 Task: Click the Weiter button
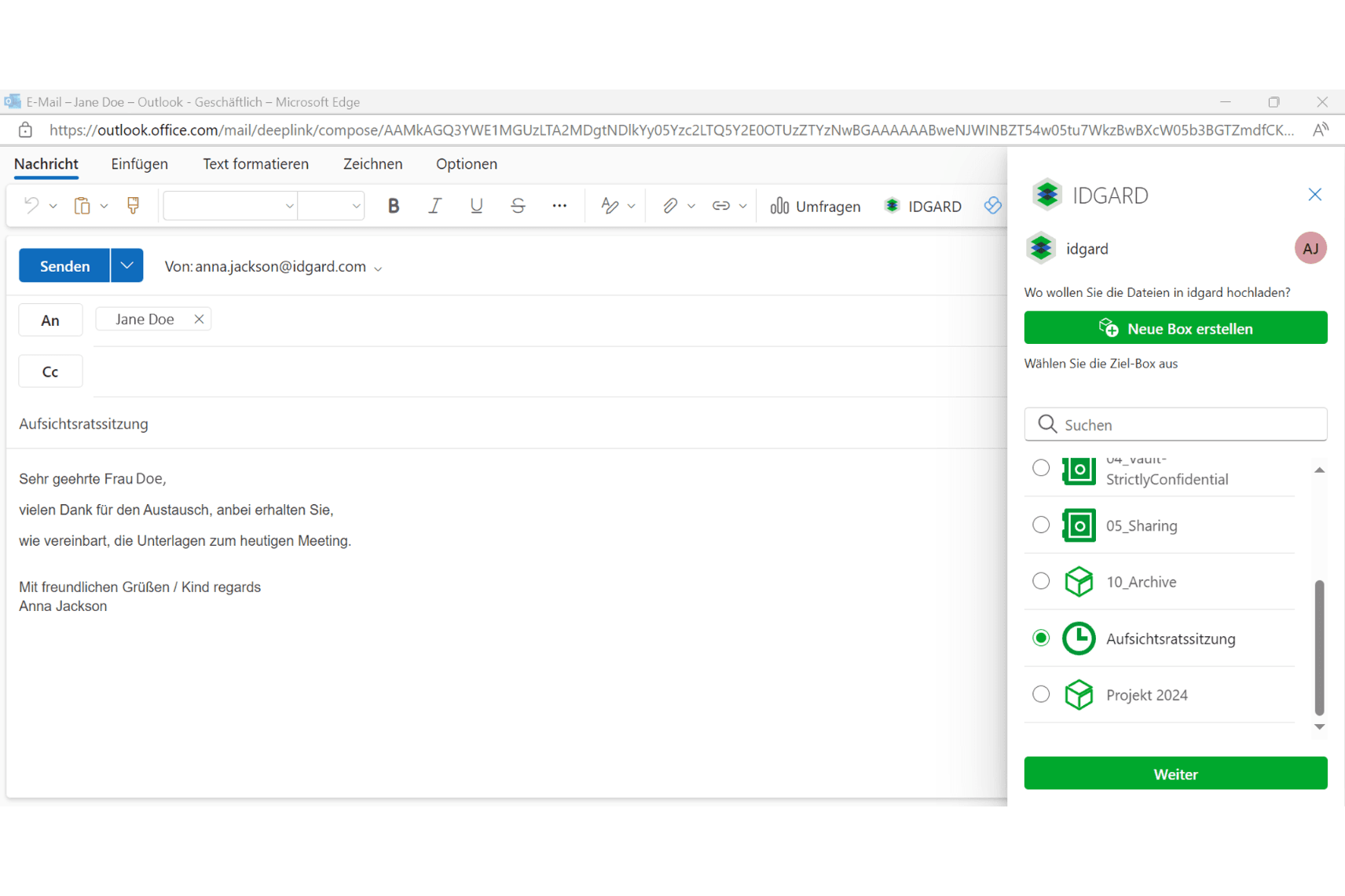click(1175, 773)
